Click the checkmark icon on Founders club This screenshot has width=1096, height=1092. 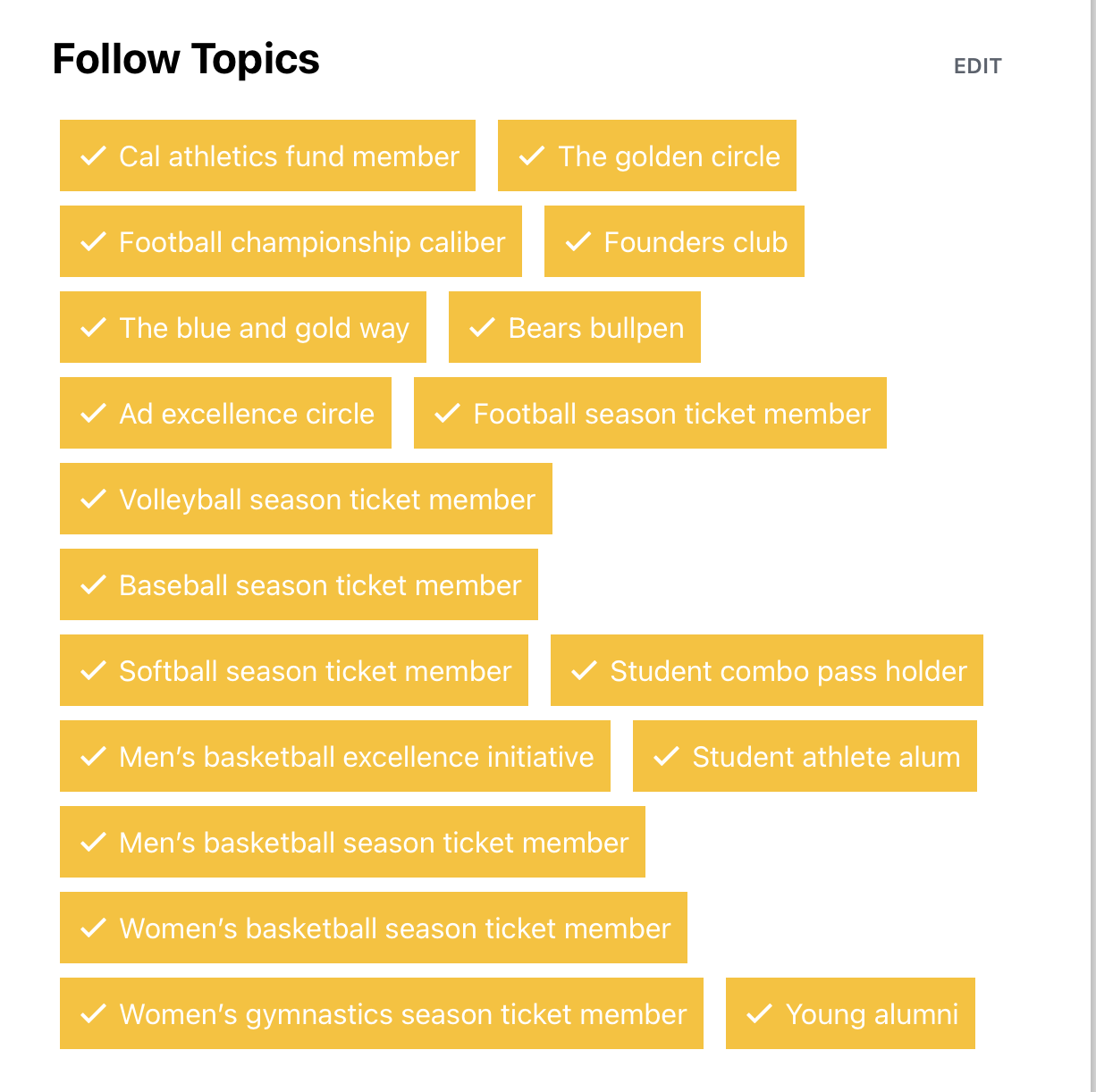578,241
